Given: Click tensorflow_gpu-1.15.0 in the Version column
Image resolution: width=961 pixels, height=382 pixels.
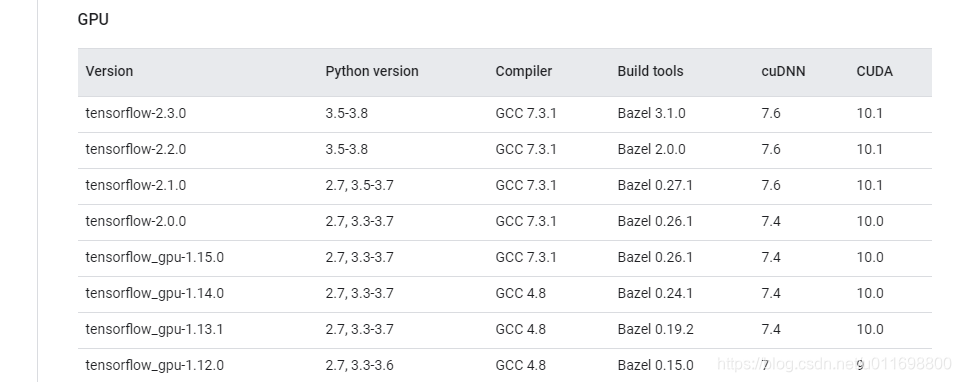Looking at the screenshot, I should coord(154,258).
